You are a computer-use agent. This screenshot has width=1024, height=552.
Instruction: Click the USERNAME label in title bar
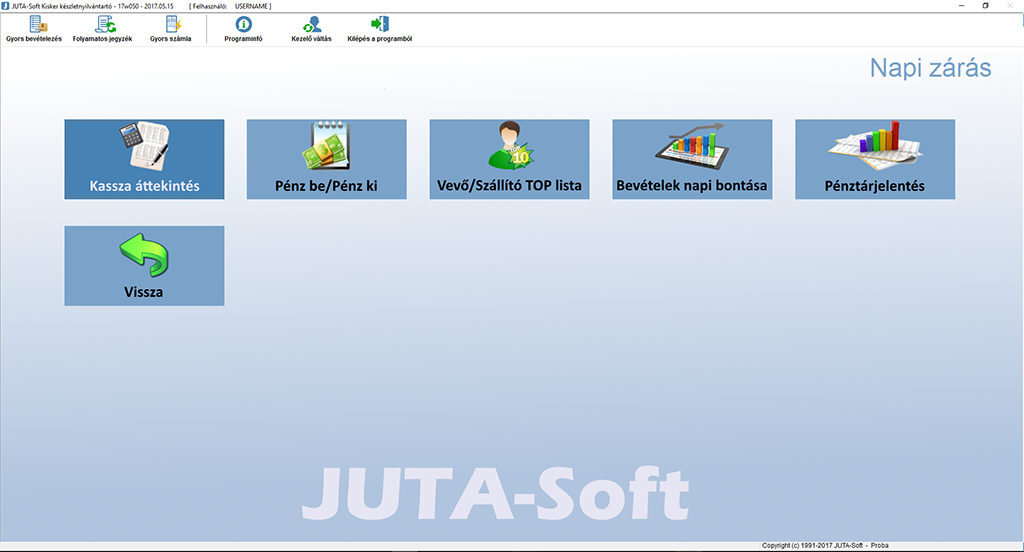pyautogui.click(x=251, y=6)
